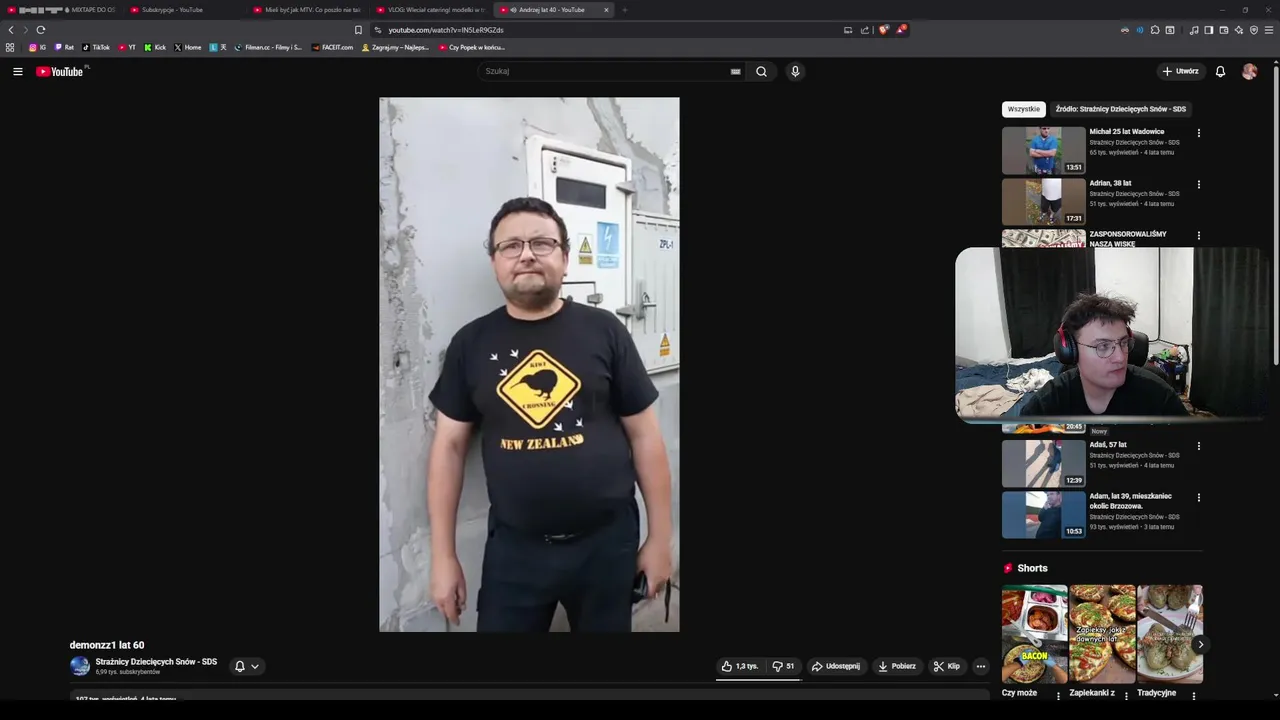Image resolution: width=1280 pixels, height=720 pixels.
Task: Open options for Michał 25 lat Wadowice
Action: click(x=1198, y=133)
